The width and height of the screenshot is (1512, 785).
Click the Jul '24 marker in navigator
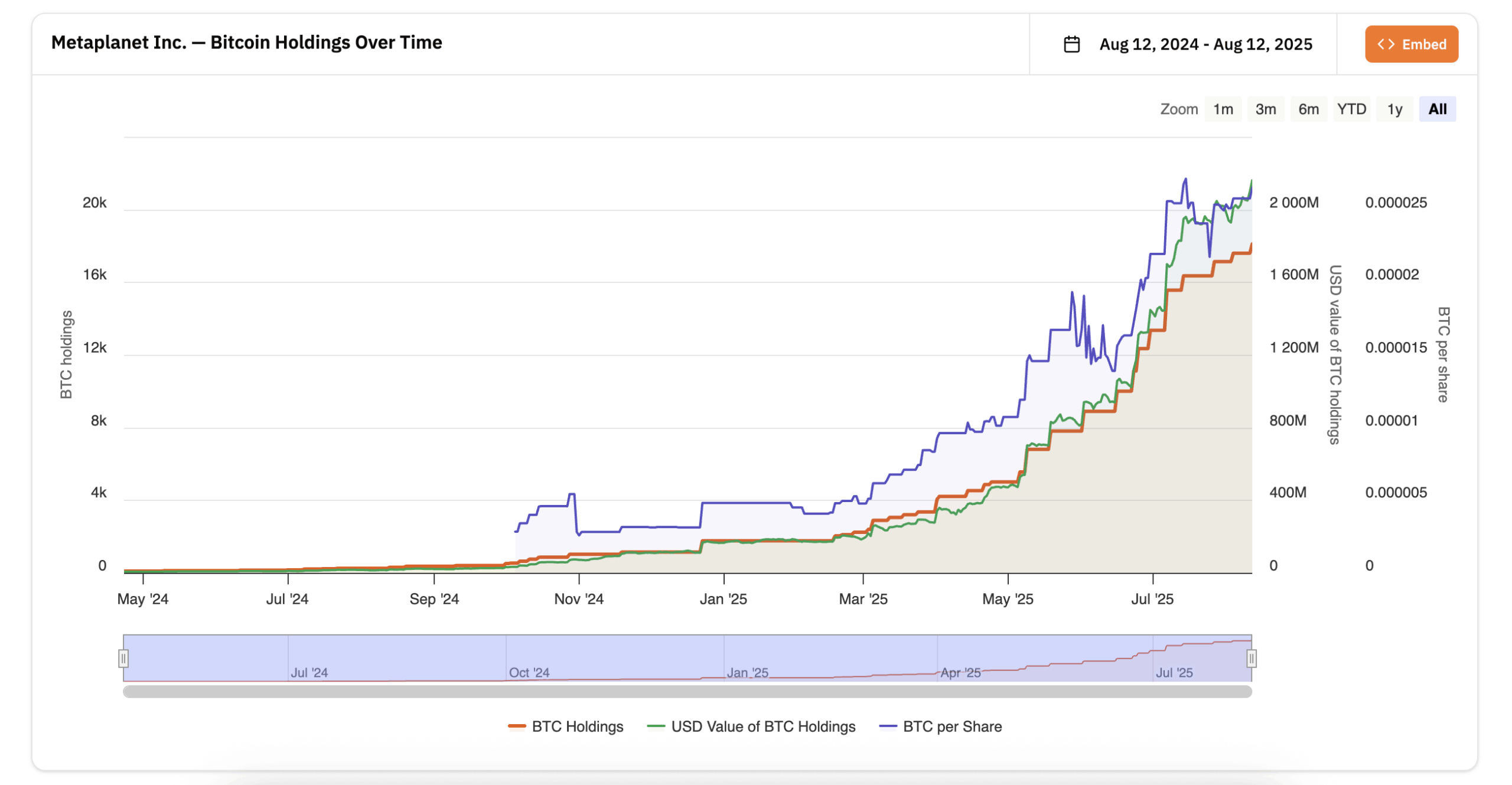309,673
